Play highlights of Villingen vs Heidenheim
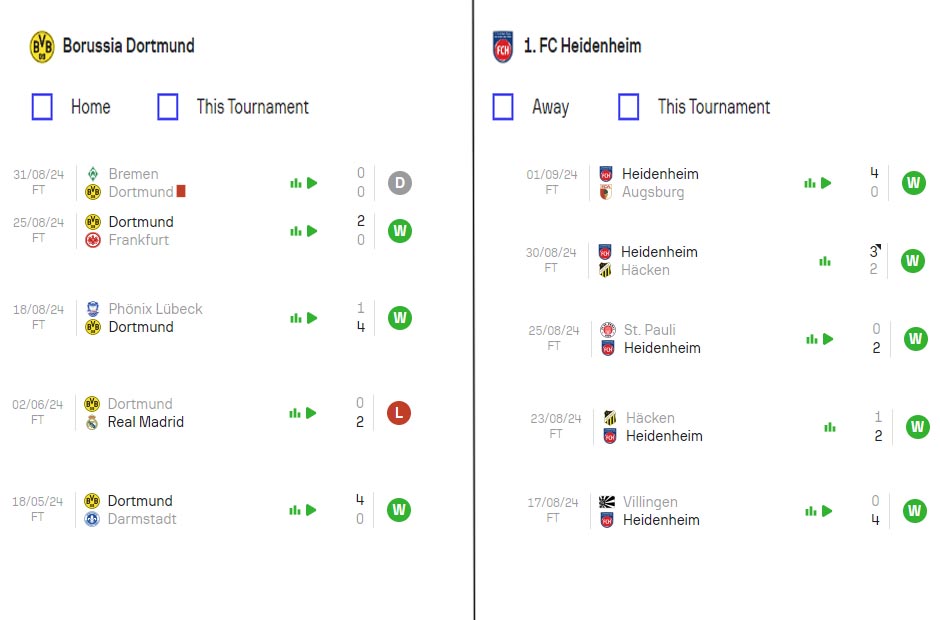The height and width of the screenshot is (620, 940). (x=827, y=511)
